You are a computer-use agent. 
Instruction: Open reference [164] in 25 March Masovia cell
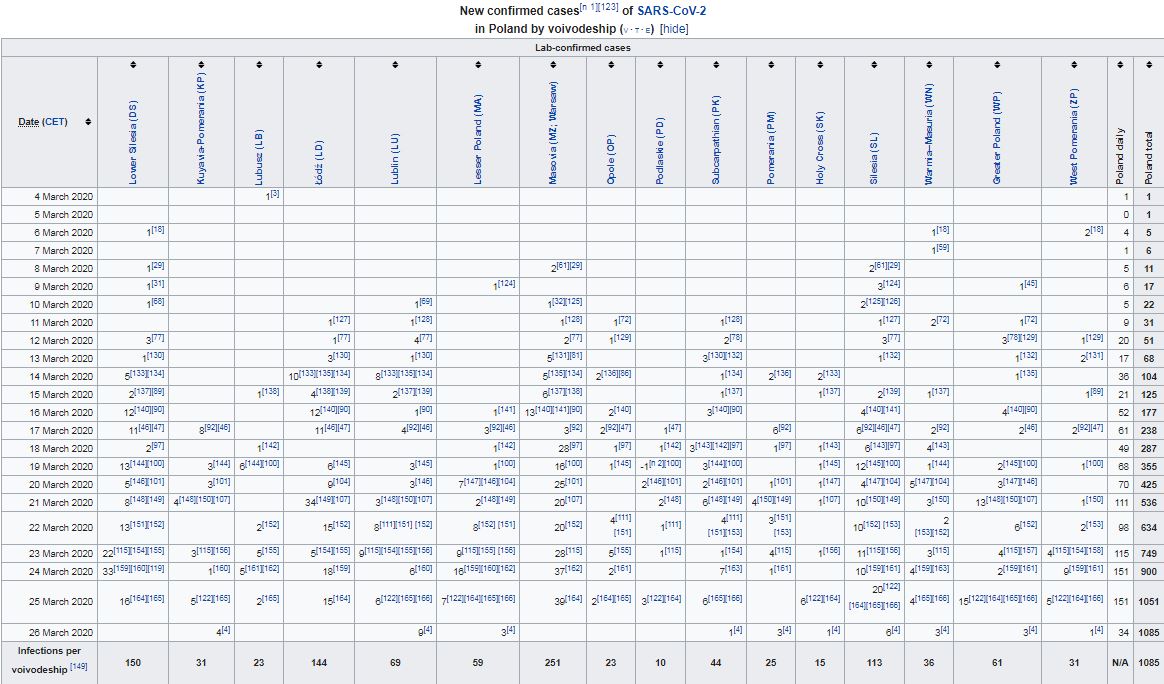575,599
